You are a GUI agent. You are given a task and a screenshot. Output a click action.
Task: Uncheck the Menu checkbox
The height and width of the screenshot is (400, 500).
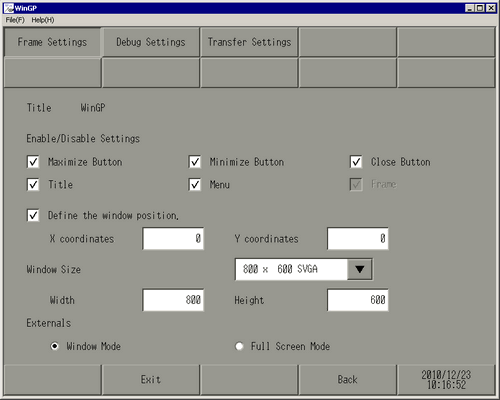(195, 184)
